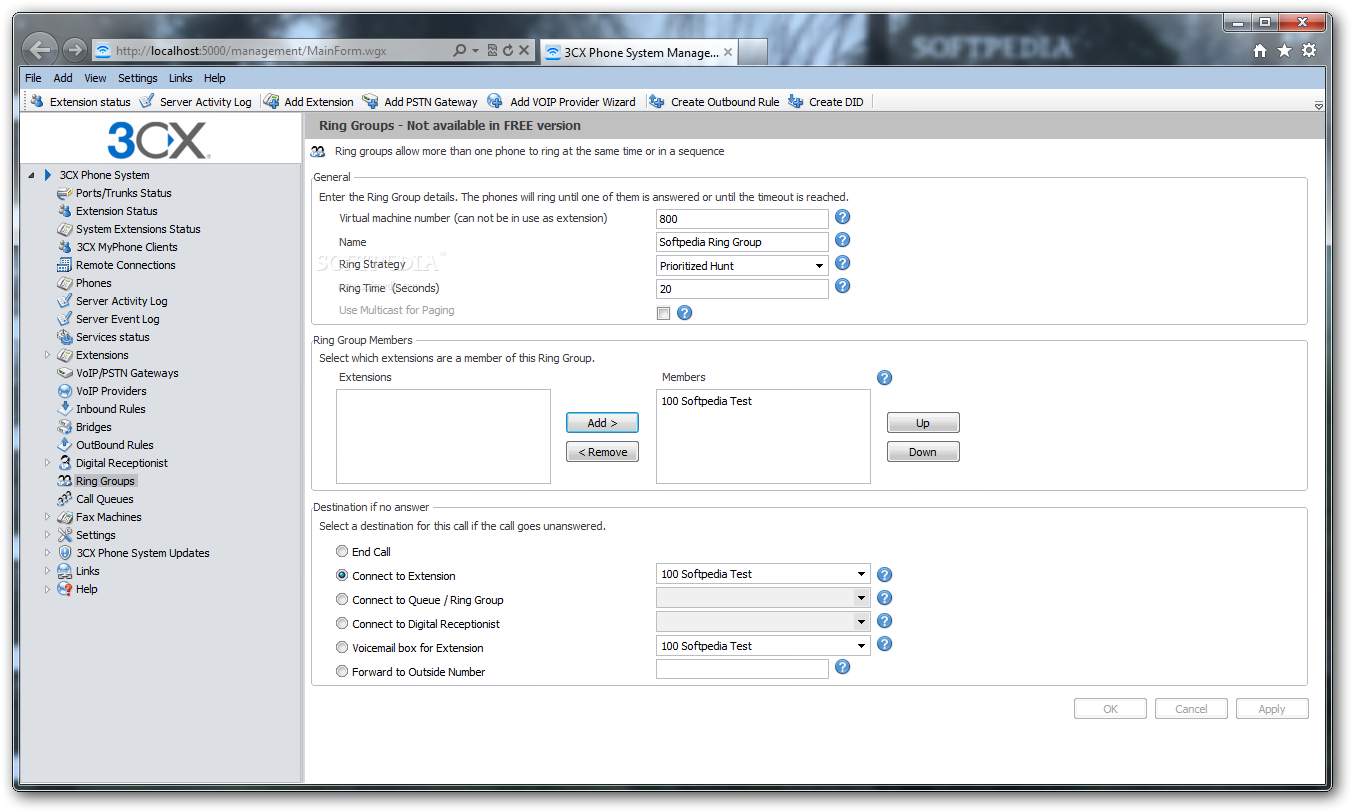
Task: Click the Create Outbound Rule toolbar icon
Action: pos(657,101)
